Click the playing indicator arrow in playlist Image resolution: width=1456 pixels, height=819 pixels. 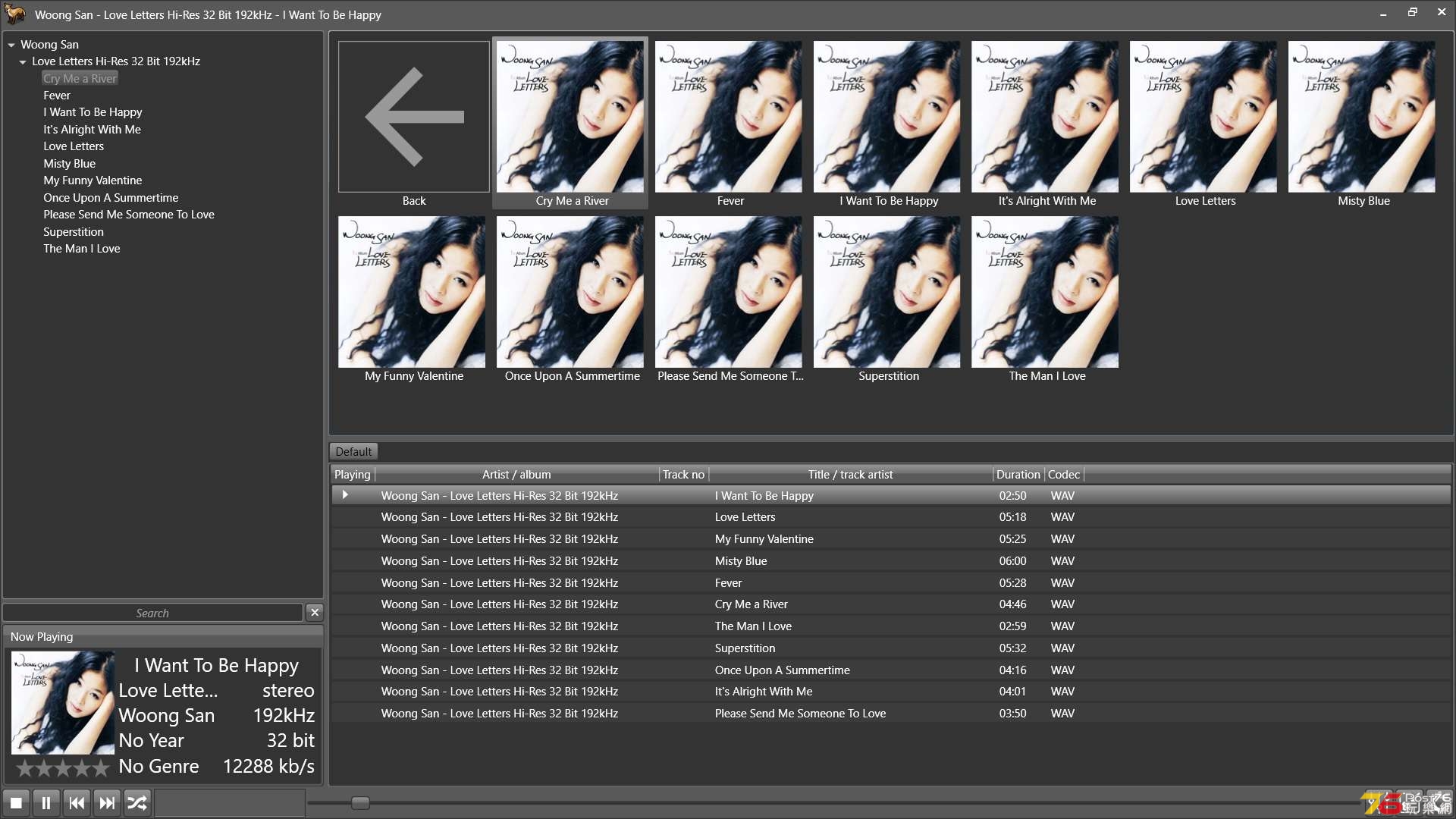(x=345, y=495)
